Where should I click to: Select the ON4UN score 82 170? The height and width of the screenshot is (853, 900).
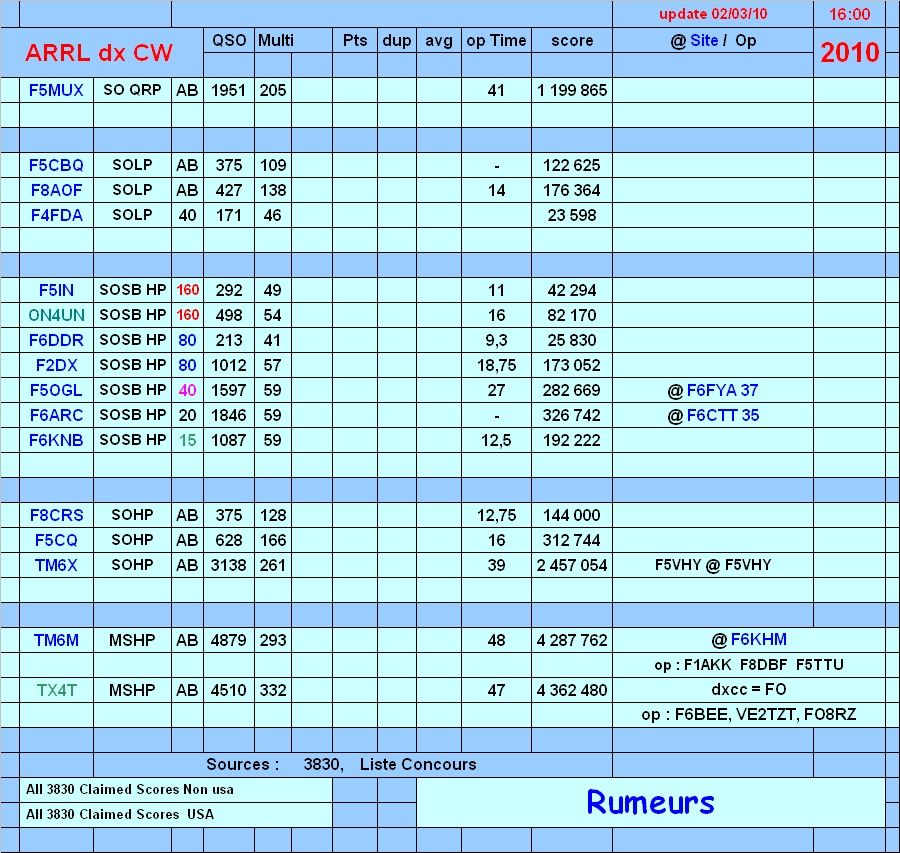(572, 315)
